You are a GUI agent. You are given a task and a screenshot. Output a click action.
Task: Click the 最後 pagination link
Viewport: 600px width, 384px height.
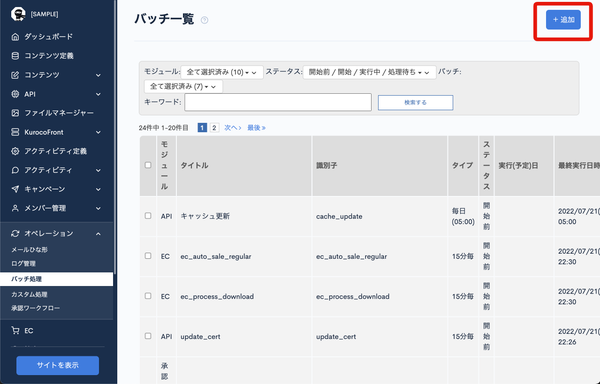[x=256, y=128]
